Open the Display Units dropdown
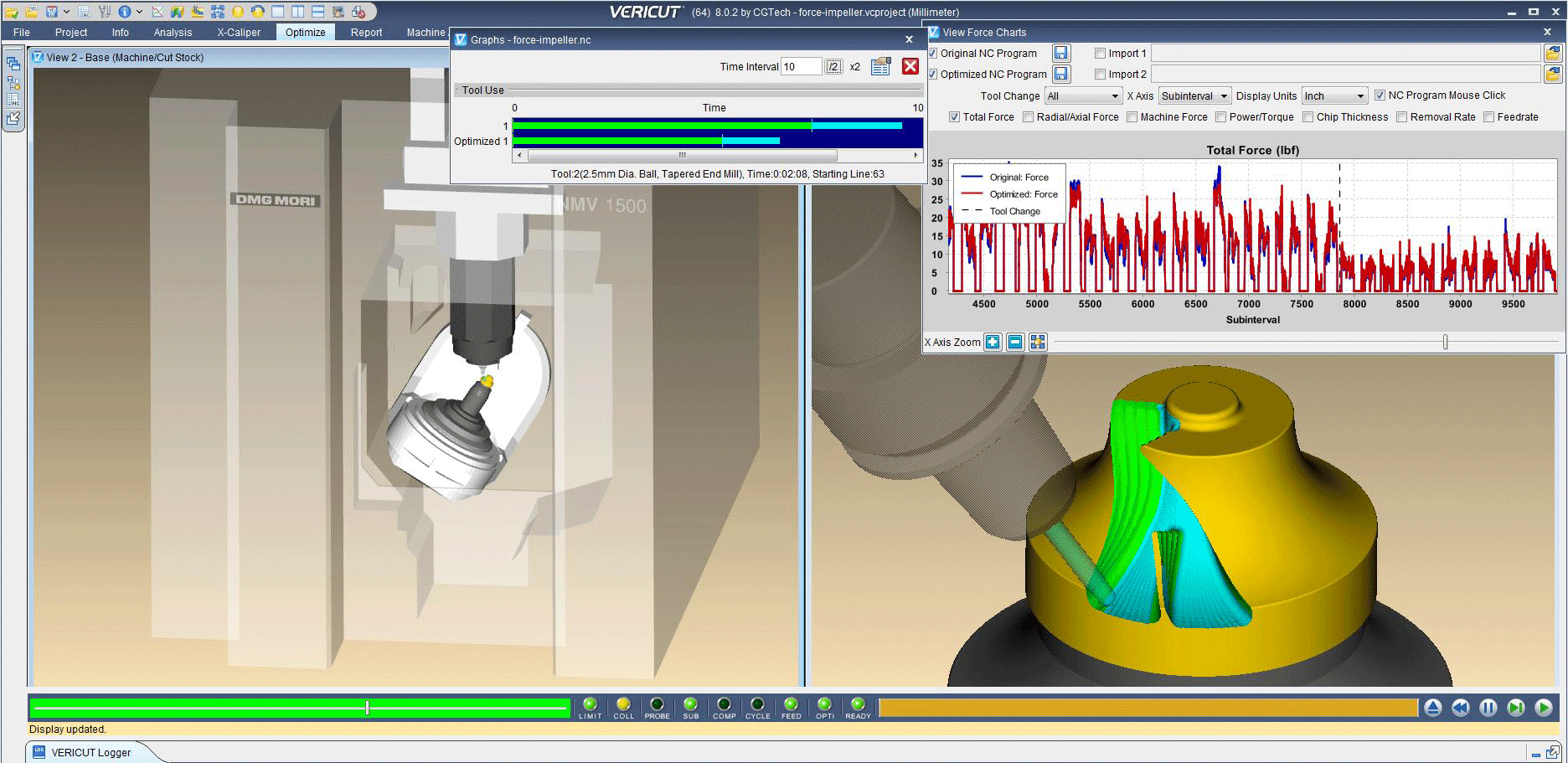This screenshot has width=1568, height=763. (x=1334, y=96)
